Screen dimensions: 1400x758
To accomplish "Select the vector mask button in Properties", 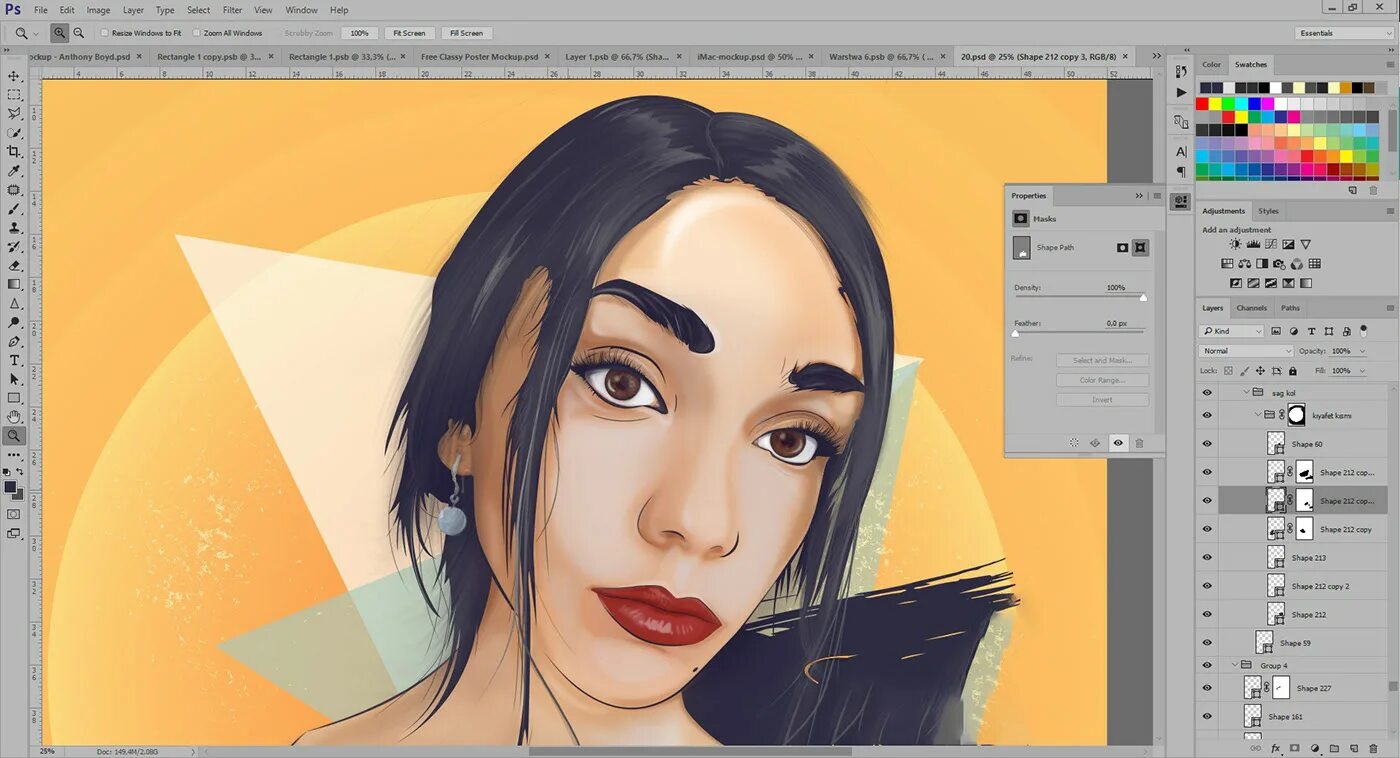I will pos(1140,248).
